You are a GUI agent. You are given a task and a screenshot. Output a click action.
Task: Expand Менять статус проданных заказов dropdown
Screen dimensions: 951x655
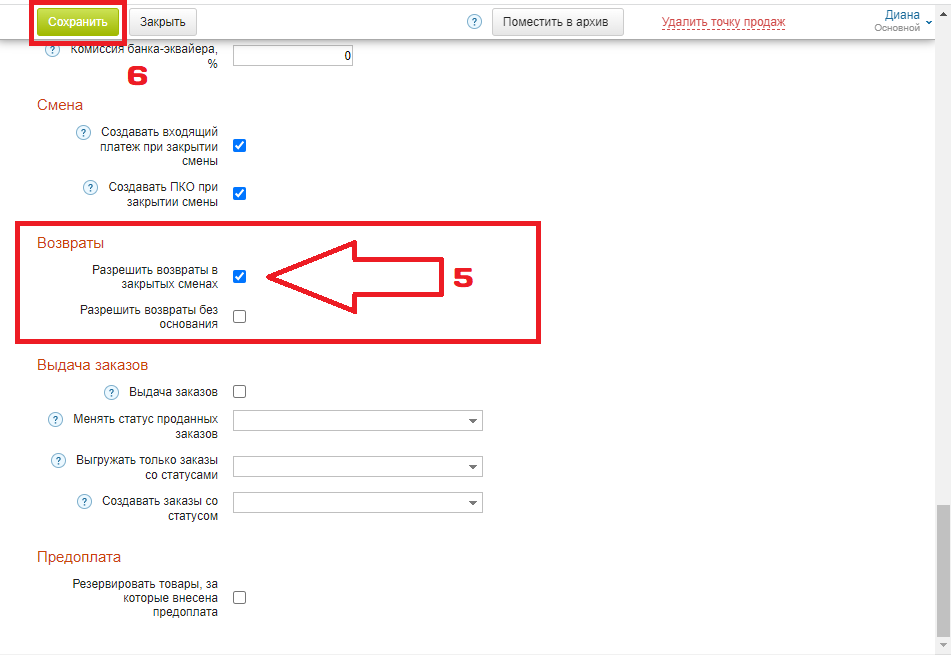click(358, 421)
